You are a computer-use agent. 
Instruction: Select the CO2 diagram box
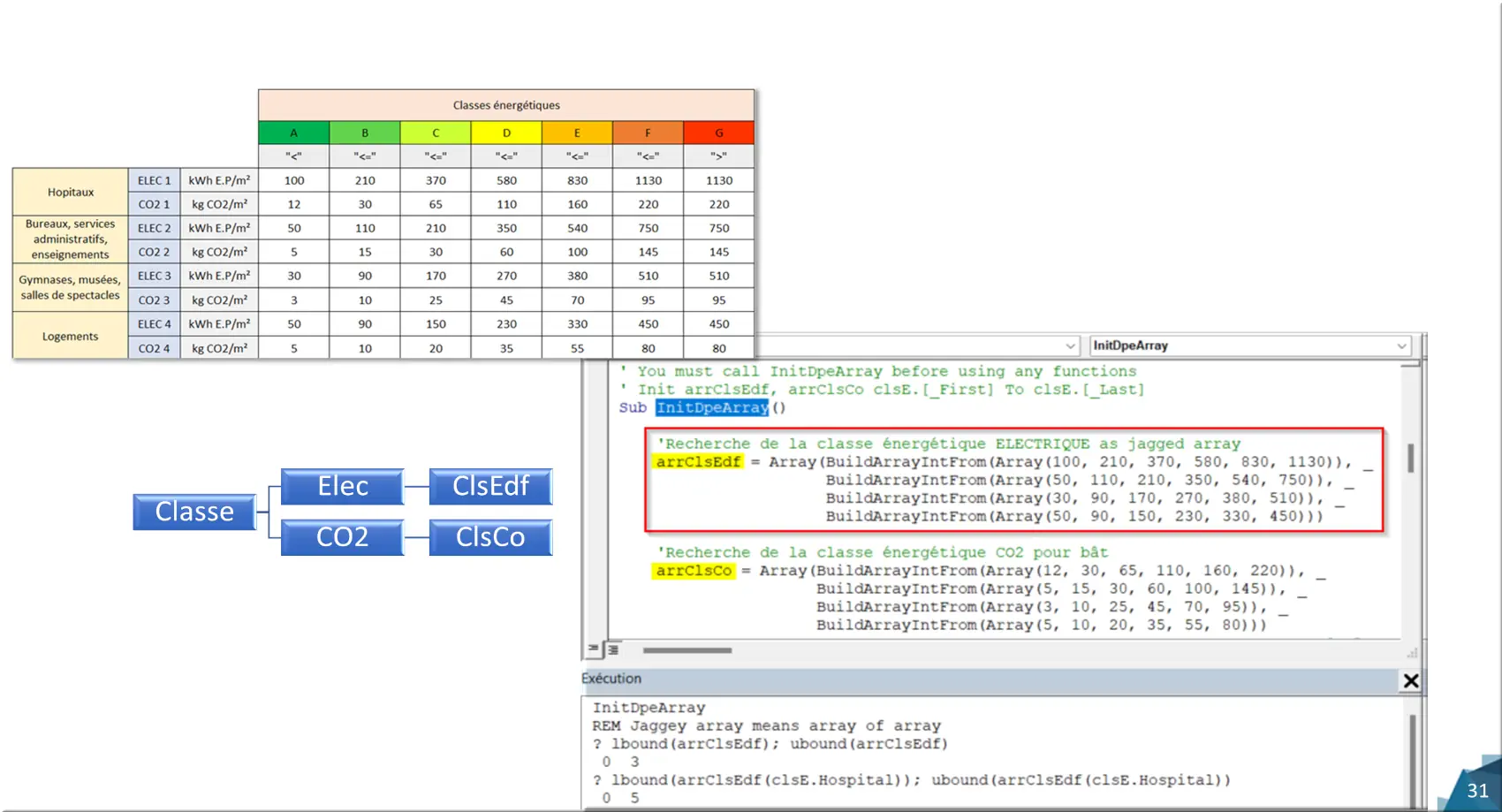click(343, 537)
